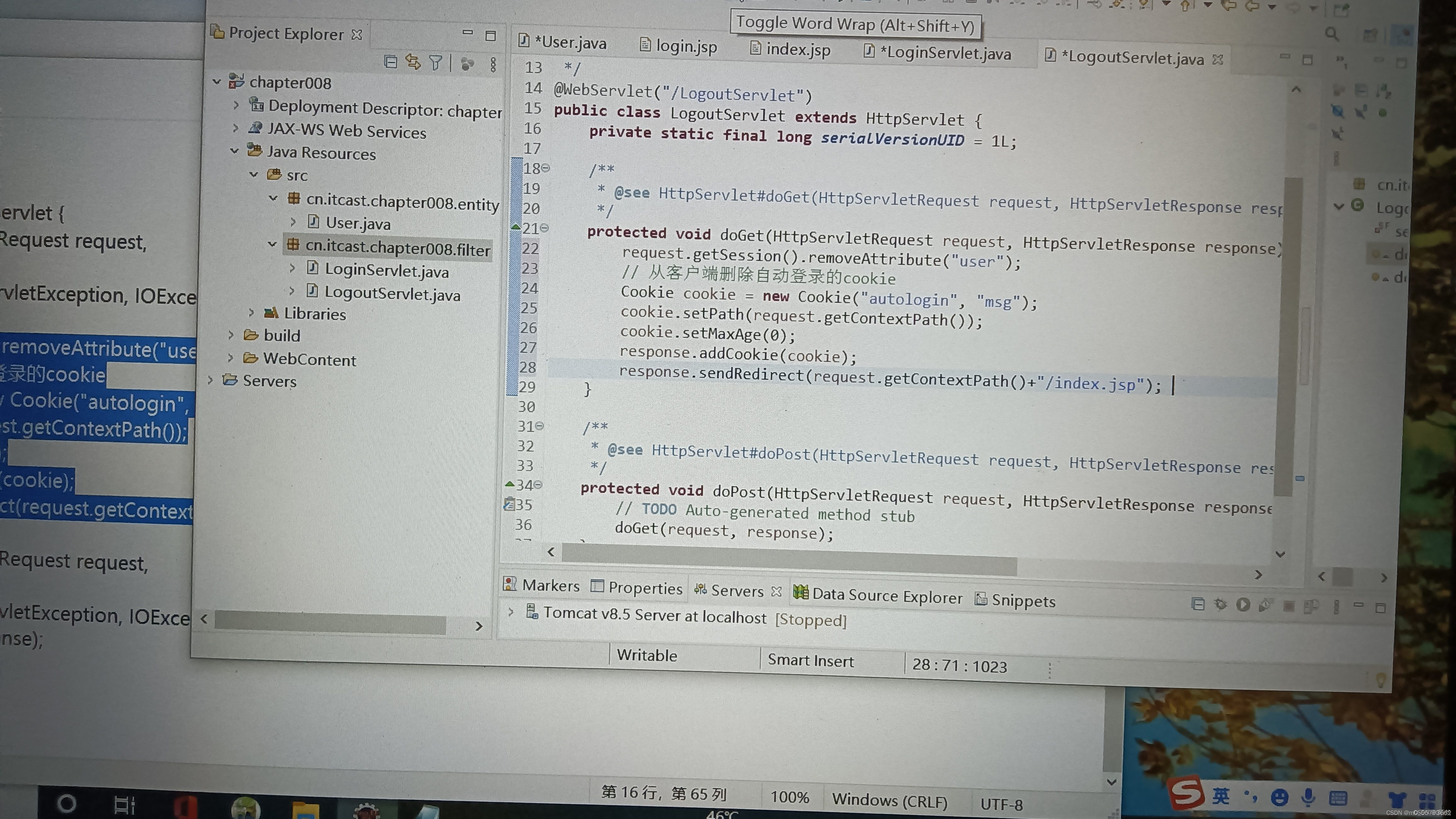Image resolution: width=1456 pixels, height=819 pixels.
Task: Click Sogou voice input microphone
Action: (1308, 798)
